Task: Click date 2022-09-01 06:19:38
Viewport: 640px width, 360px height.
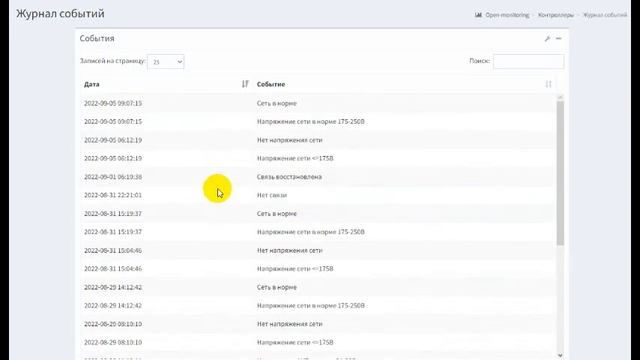Action: (x=113, y=177)
